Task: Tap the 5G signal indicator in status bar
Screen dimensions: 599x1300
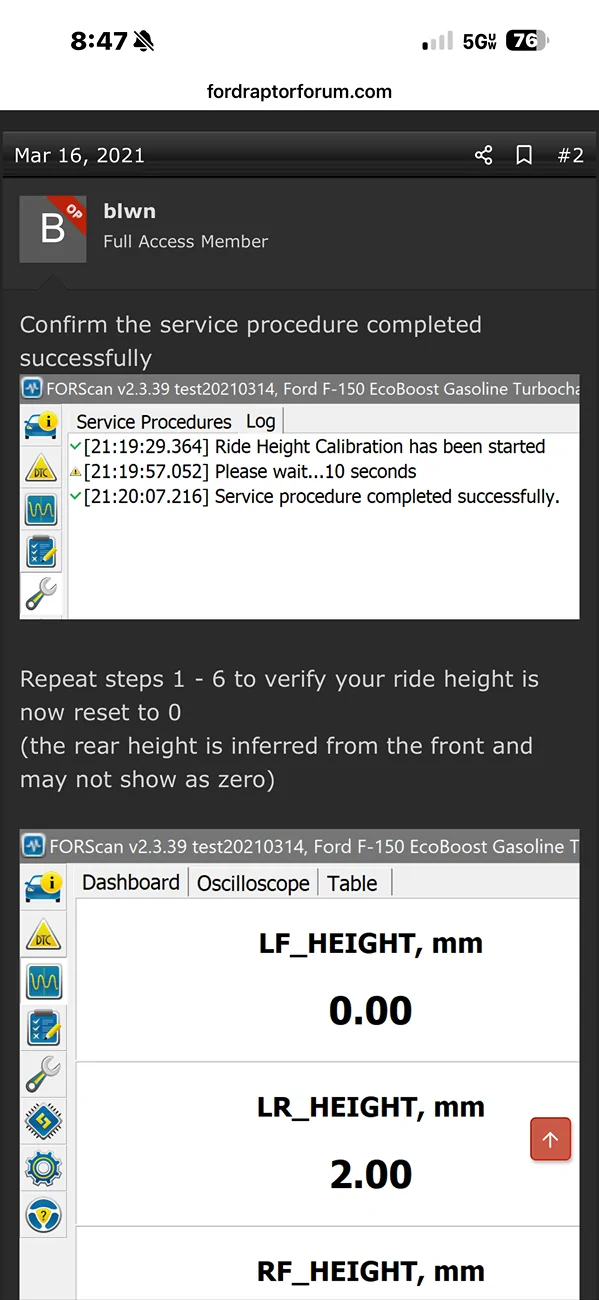Action: (479, 42)
